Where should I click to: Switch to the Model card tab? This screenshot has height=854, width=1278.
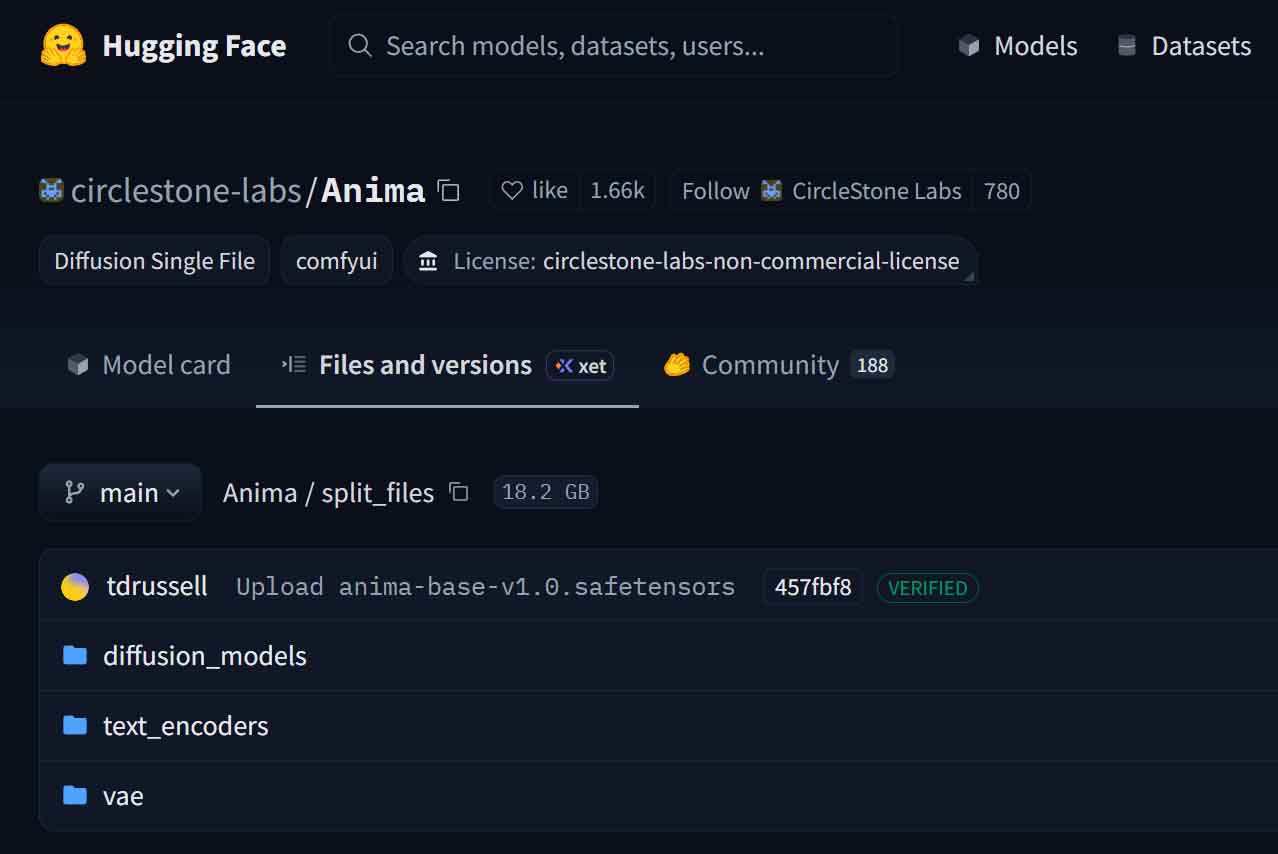click(148, 365)
